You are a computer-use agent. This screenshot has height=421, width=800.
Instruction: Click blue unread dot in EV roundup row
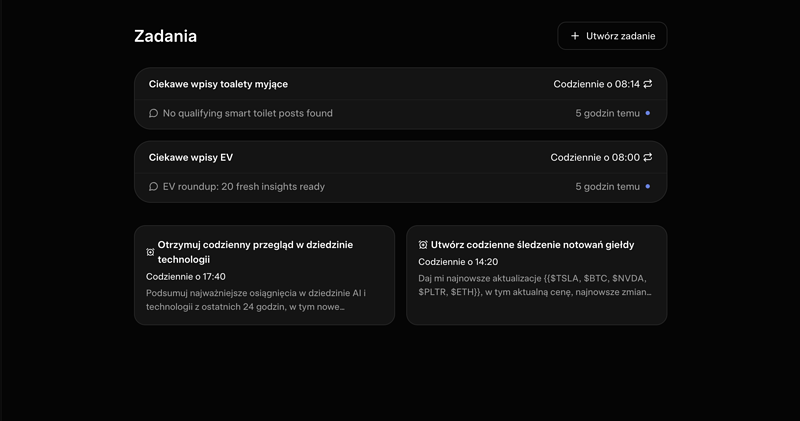point(648,186)
